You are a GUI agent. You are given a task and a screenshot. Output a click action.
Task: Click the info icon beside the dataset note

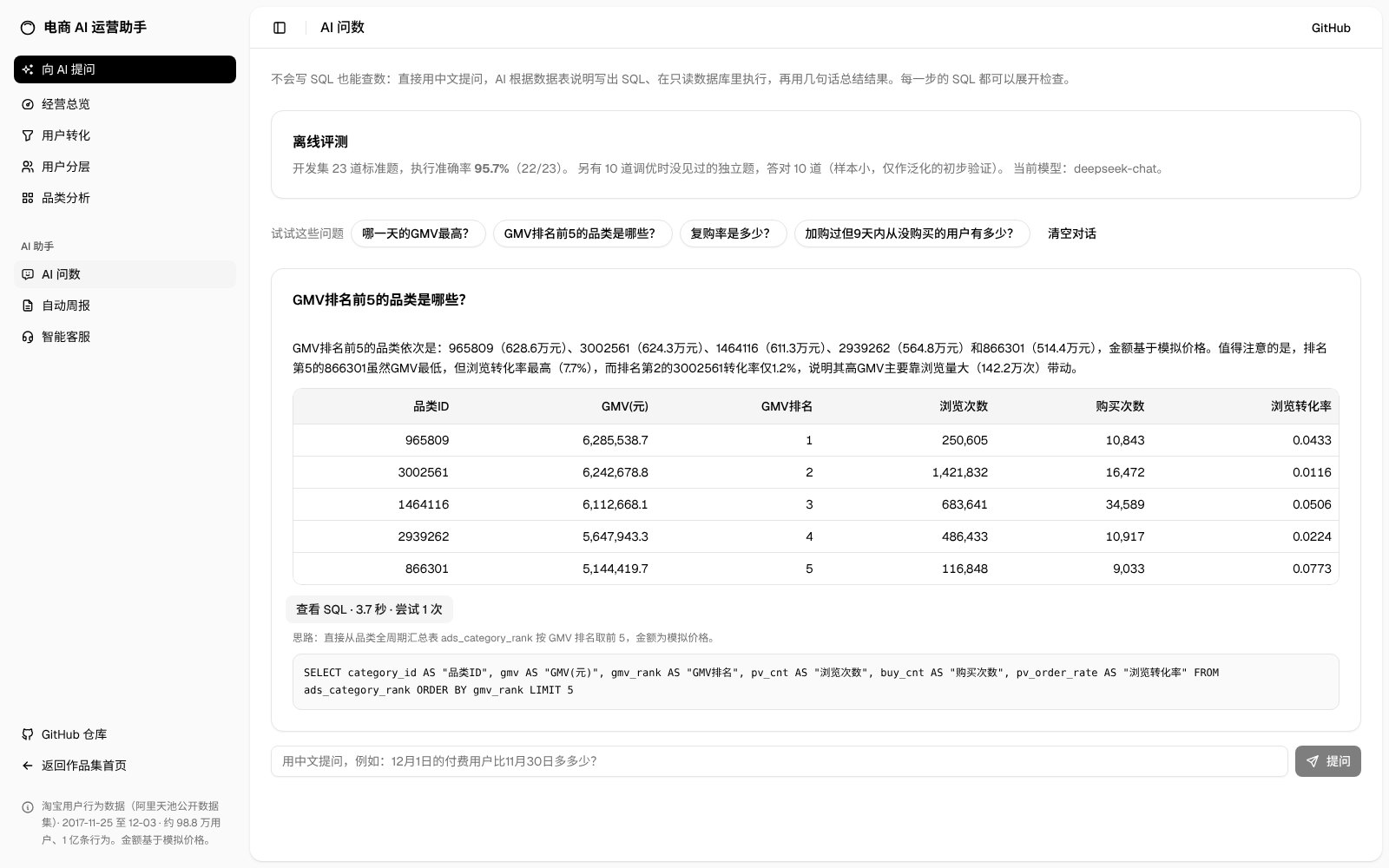pos(28,807)
